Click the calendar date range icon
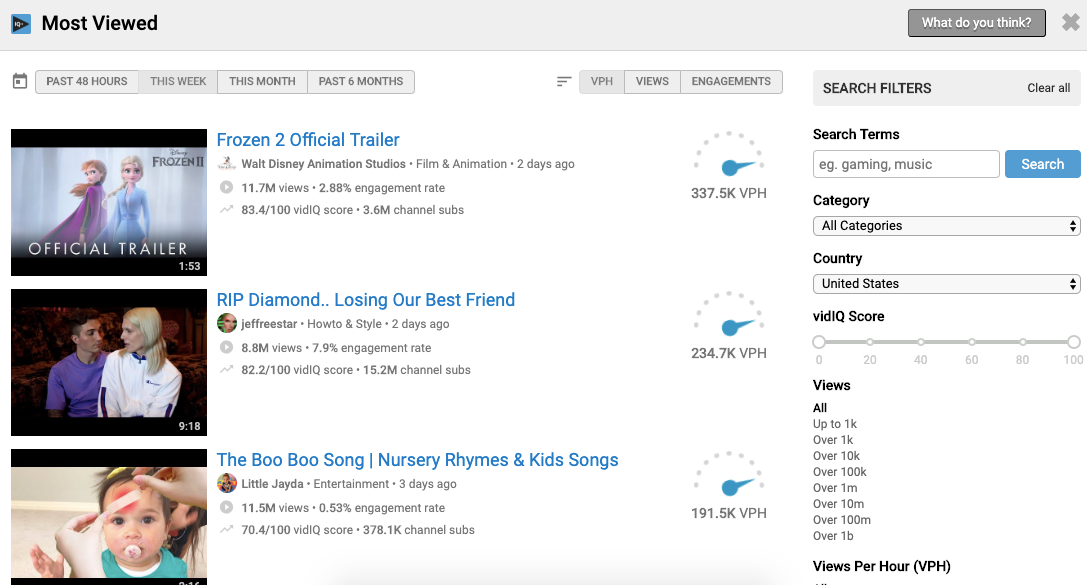Image resolution: width=1087 pixels, height=585 pixels. pos(19,81)
